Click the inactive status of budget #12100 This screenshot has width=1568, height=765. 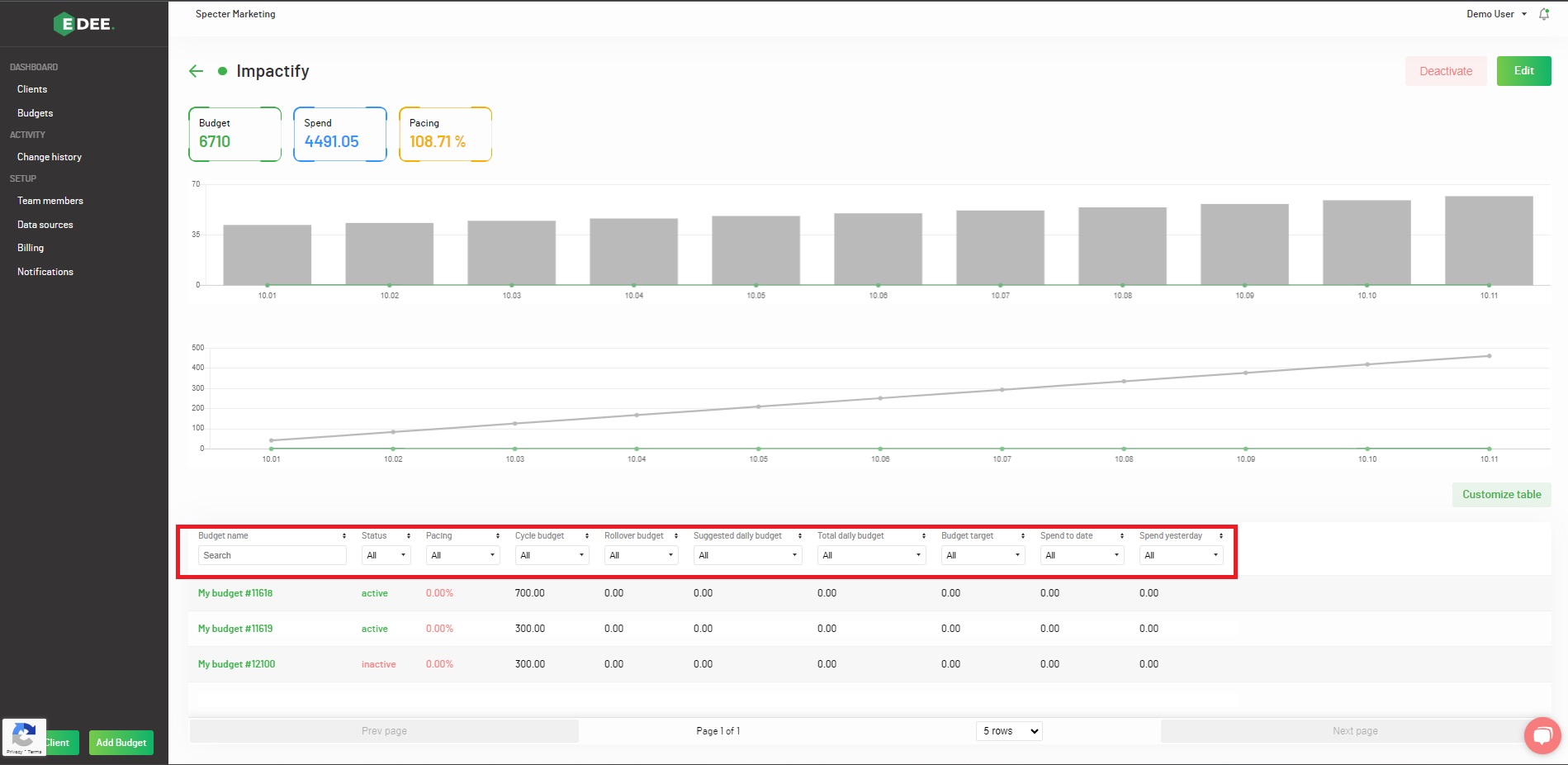[378, 664]
